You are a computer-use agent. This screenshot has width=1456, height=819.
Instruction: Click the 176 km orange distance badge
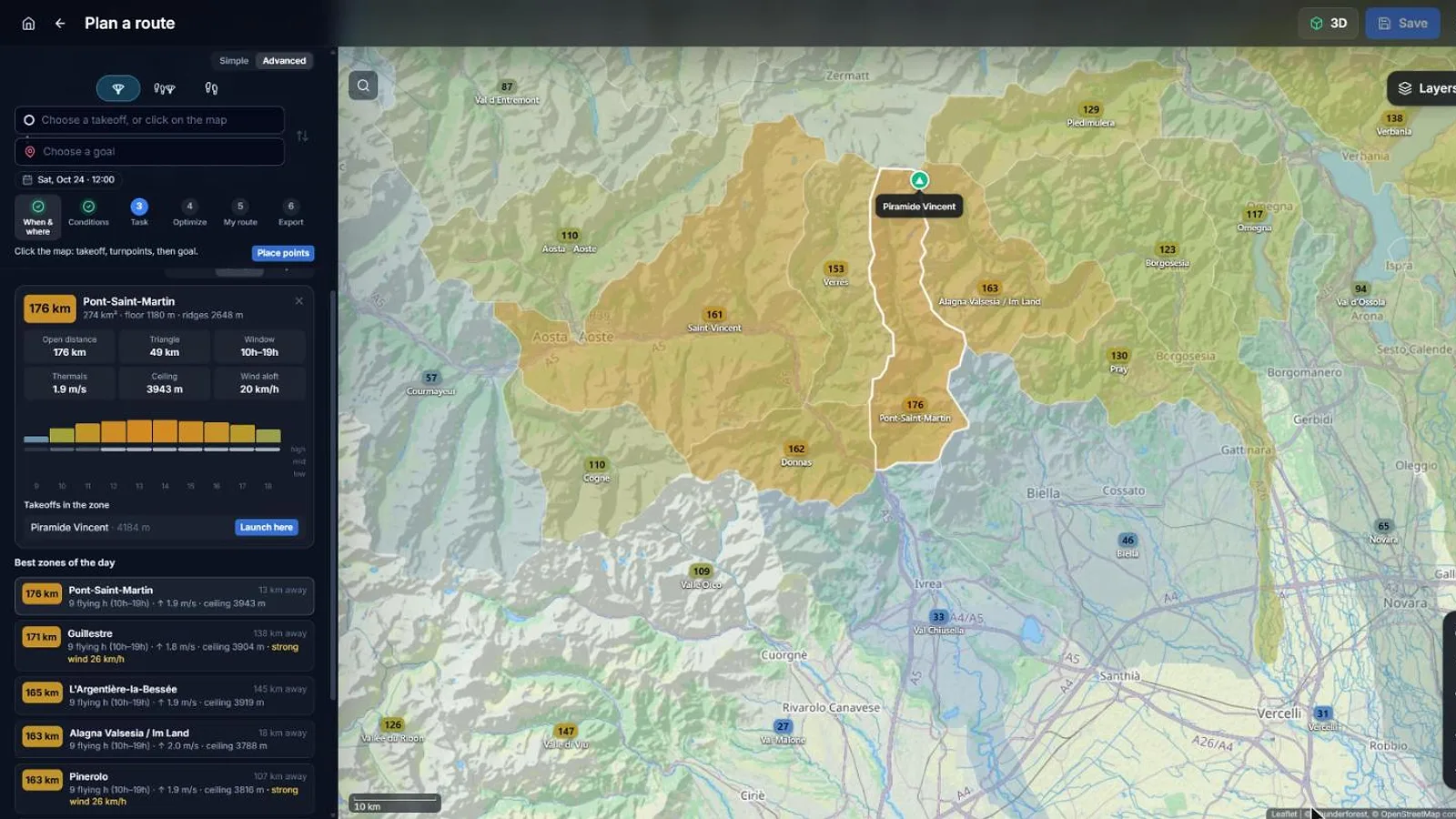49,308
